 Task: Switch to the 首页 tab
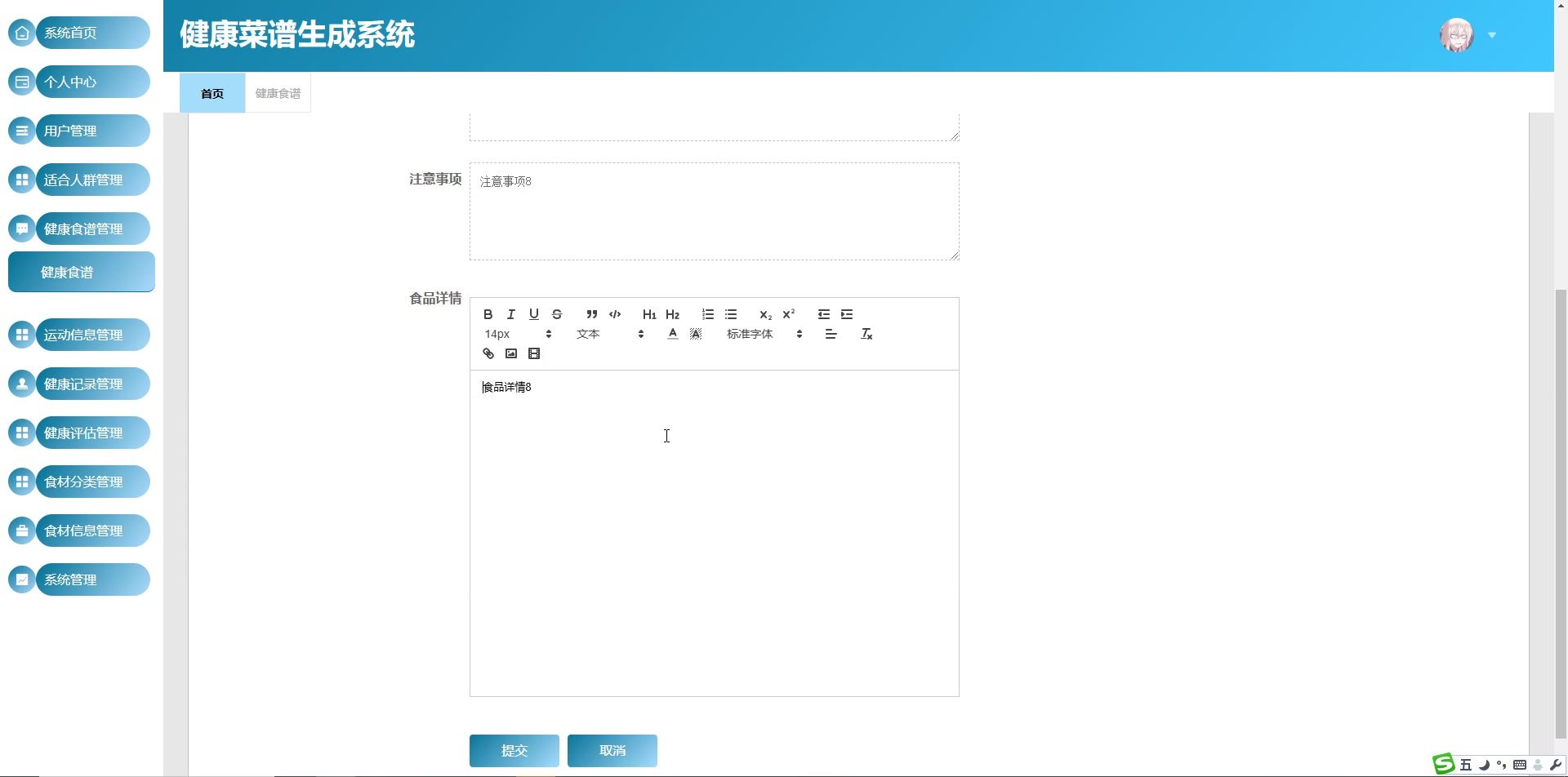(212, 93)
